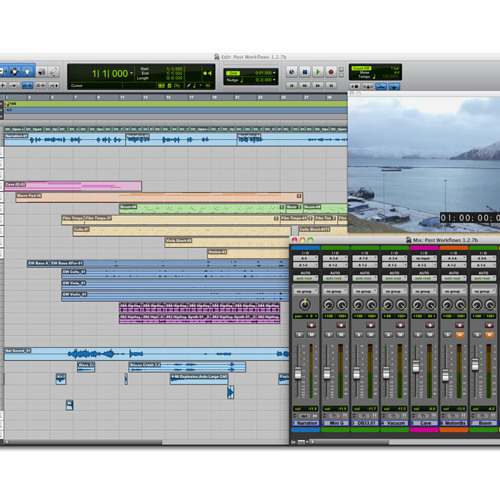Viewport: 500px width, 500px height.
Task: Click Narration volume readout in mixer
Action: click(x=305, y=409)
